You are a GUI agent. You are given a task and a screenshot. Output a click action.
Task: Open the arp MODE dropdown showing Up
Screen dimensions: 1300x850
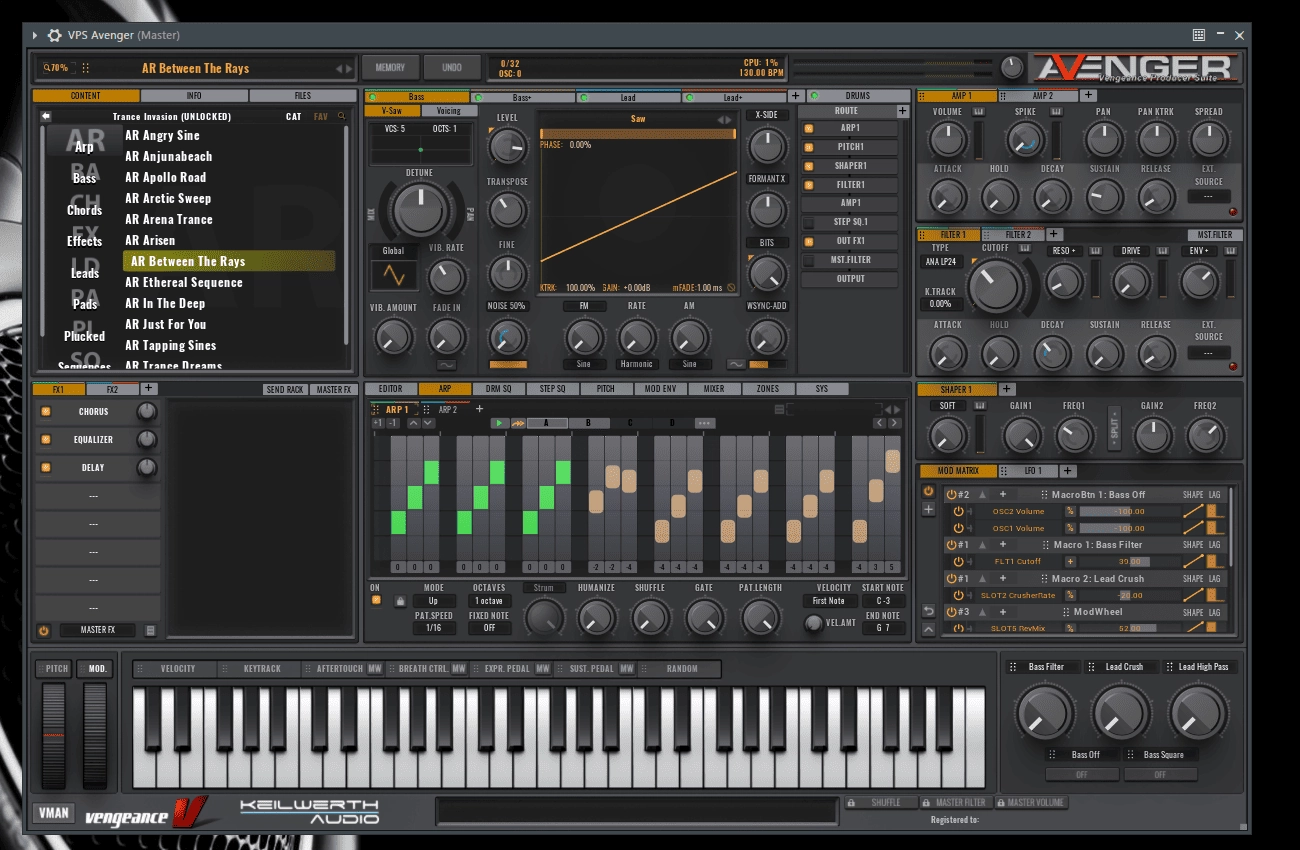[434, 601]
